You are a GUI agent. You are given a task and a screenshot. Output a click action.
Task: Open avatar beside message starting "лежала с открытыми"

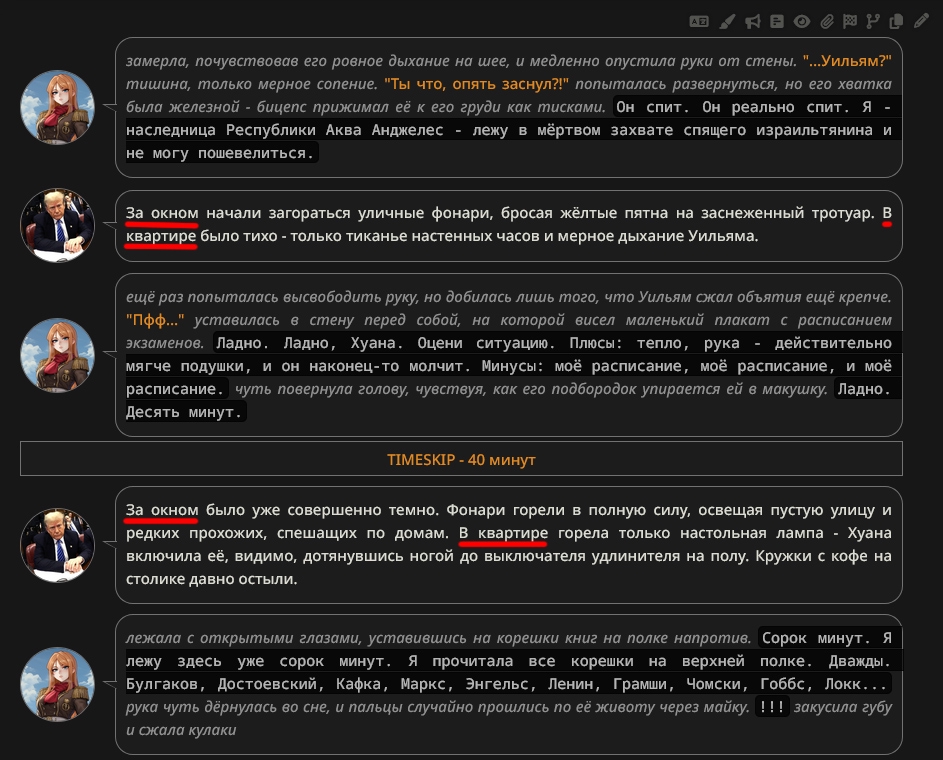[x=58, y=684]
